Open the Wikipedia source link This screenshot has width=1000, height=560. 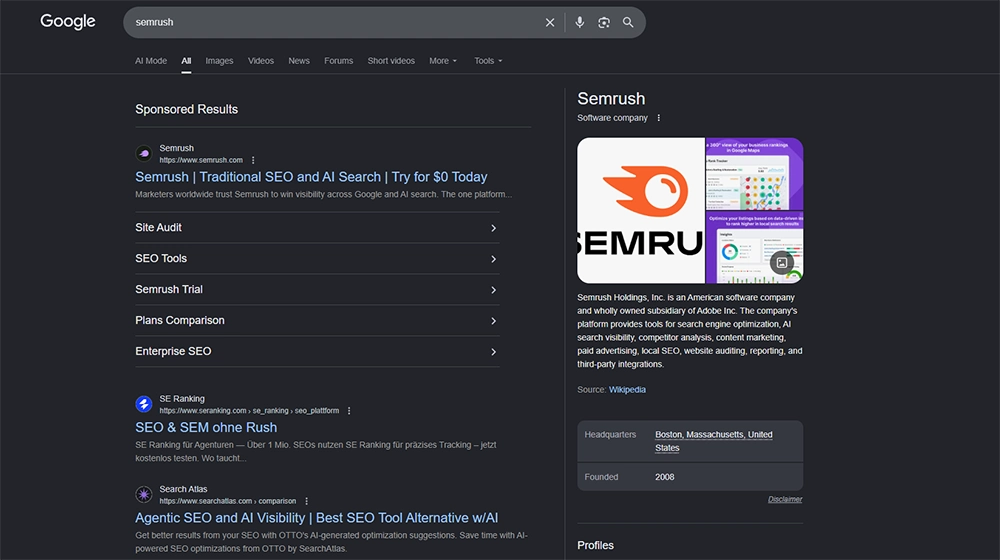[627, 390]
